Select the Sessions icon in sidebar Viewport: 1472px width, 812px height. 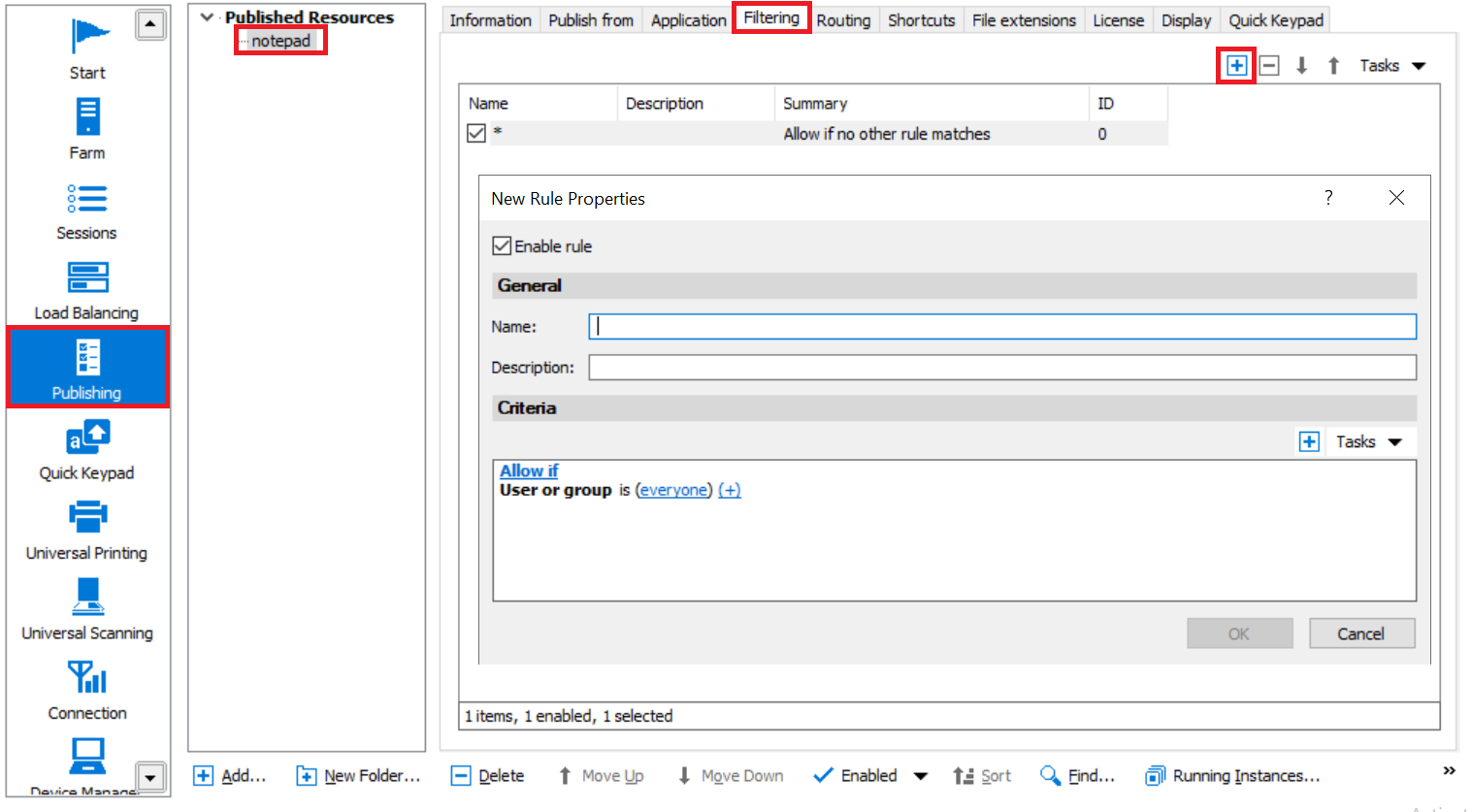click(x=87, y=211)
